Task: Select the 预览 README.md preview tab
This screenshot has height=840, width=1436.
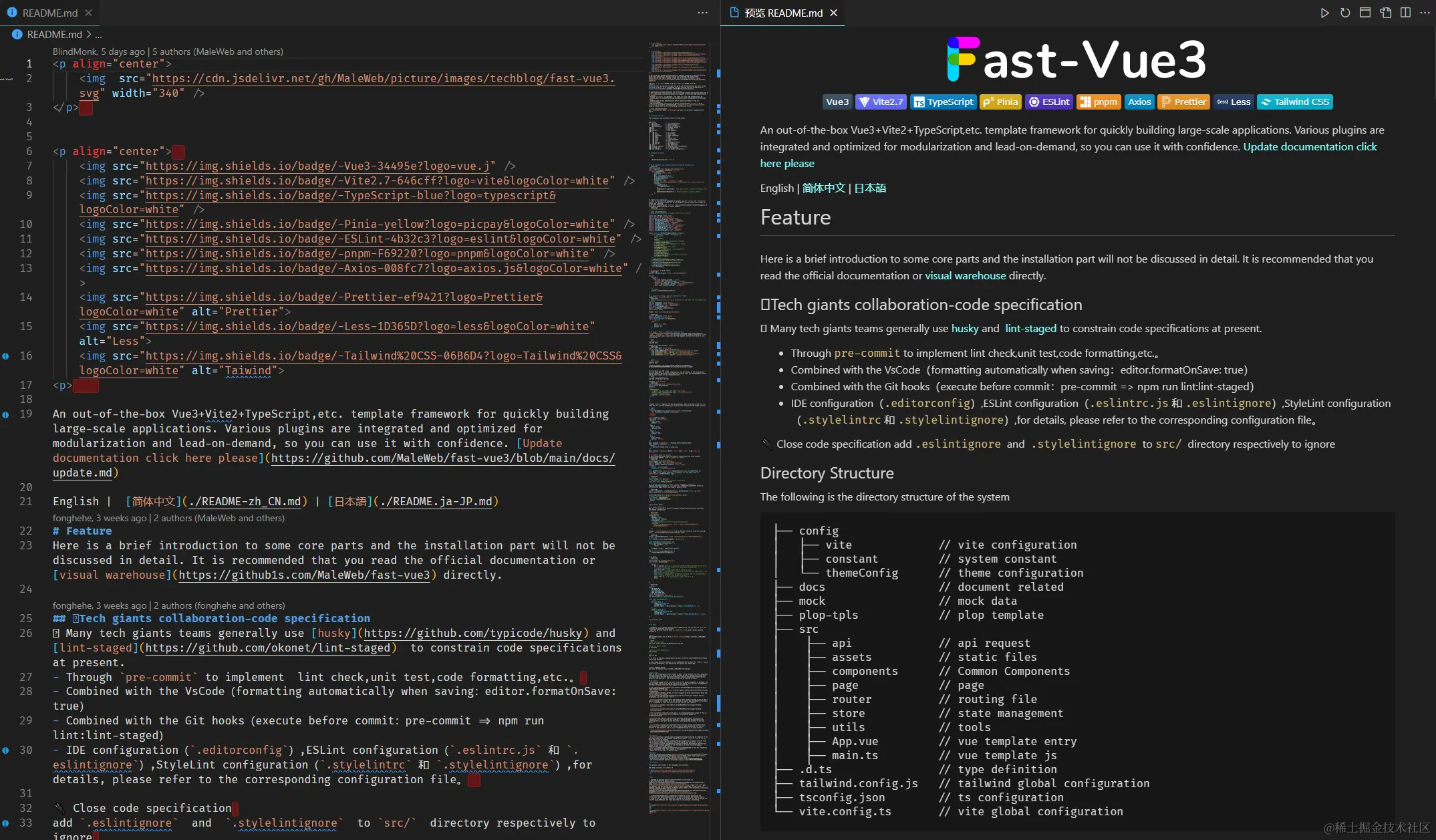Action: click(783, 13)
